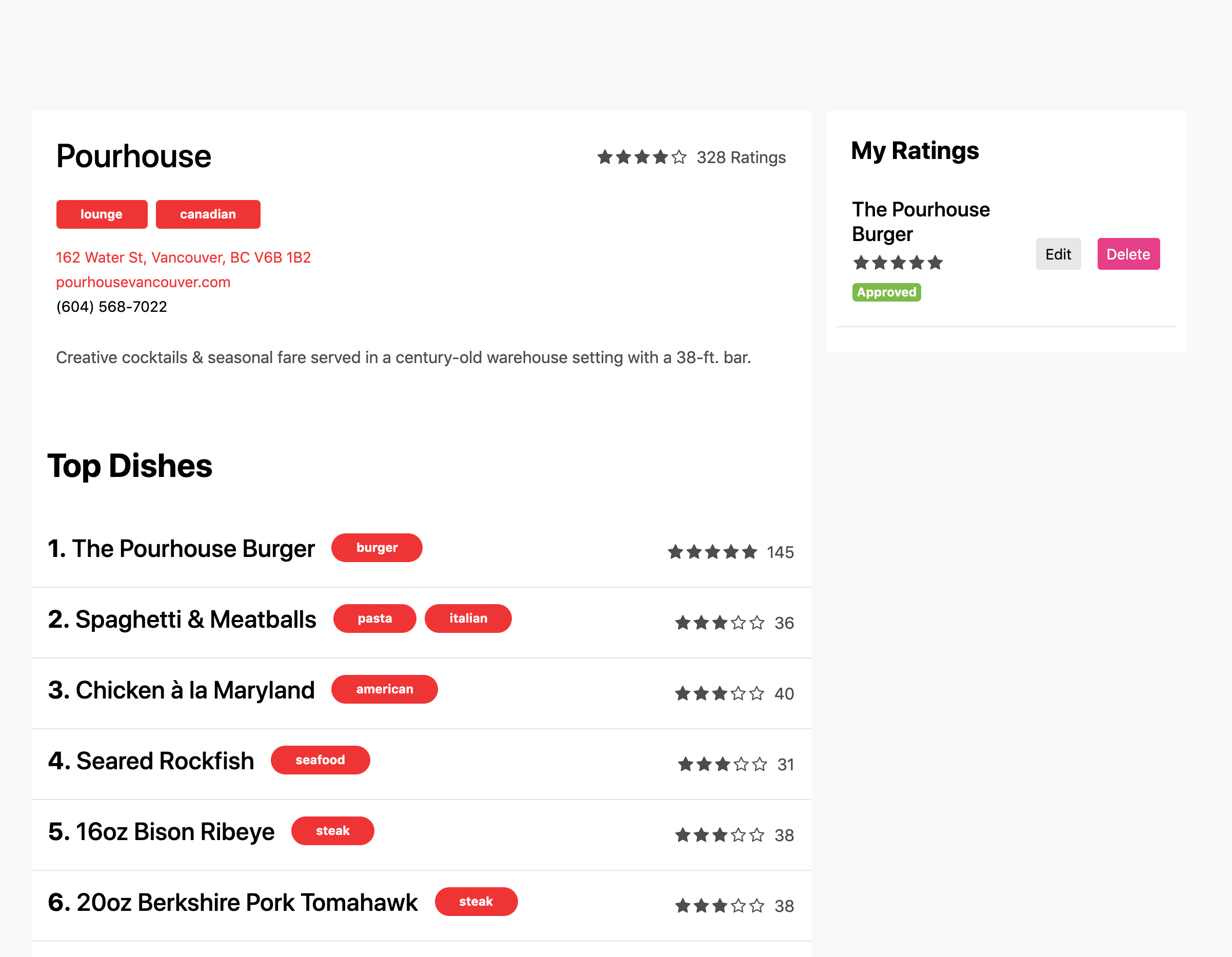Viewport: 1232px width, 957px height.
Task: Click the My Ratings heading
Action: click(x=915, y=151)
